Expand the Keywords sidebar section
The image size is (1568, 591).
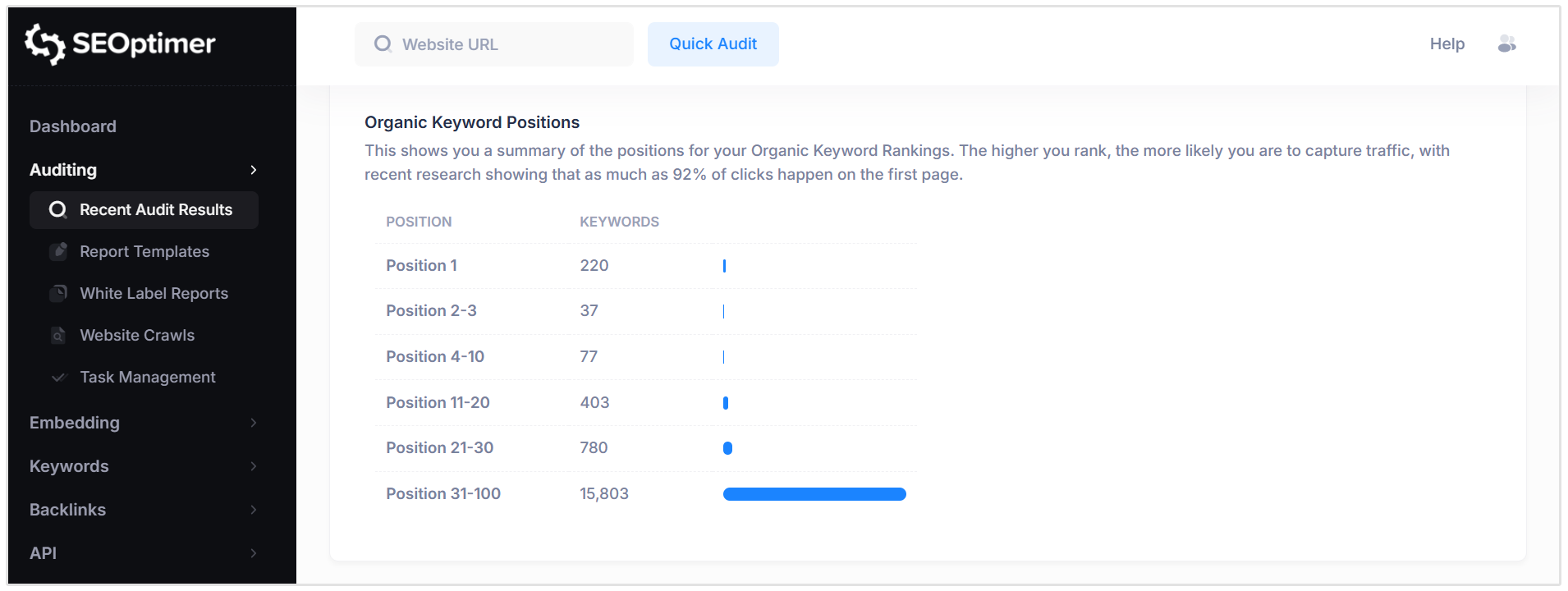point(254,465)
